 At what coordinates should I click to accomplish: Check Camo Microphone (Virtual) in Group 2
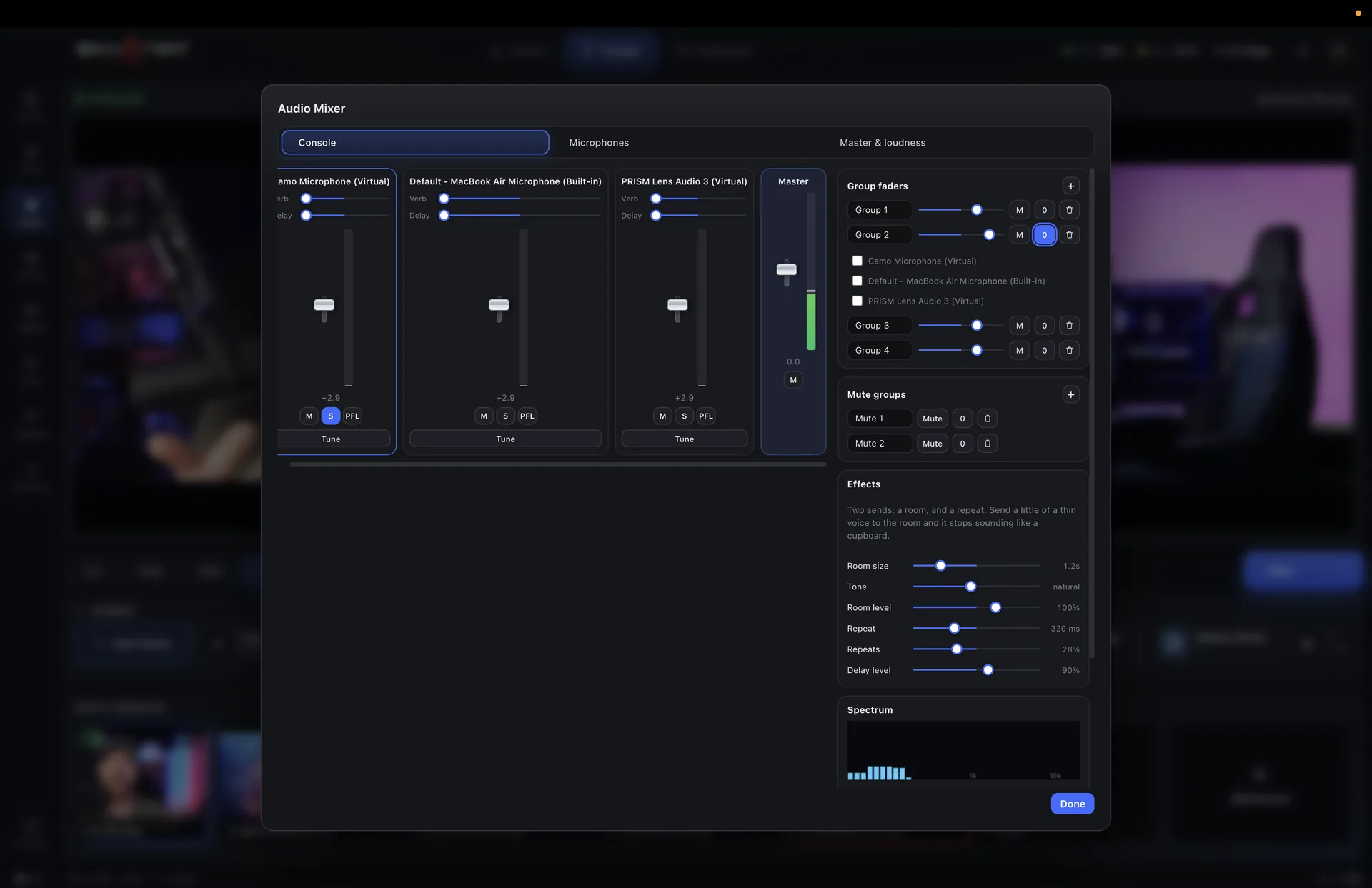[x=857, y=261]
